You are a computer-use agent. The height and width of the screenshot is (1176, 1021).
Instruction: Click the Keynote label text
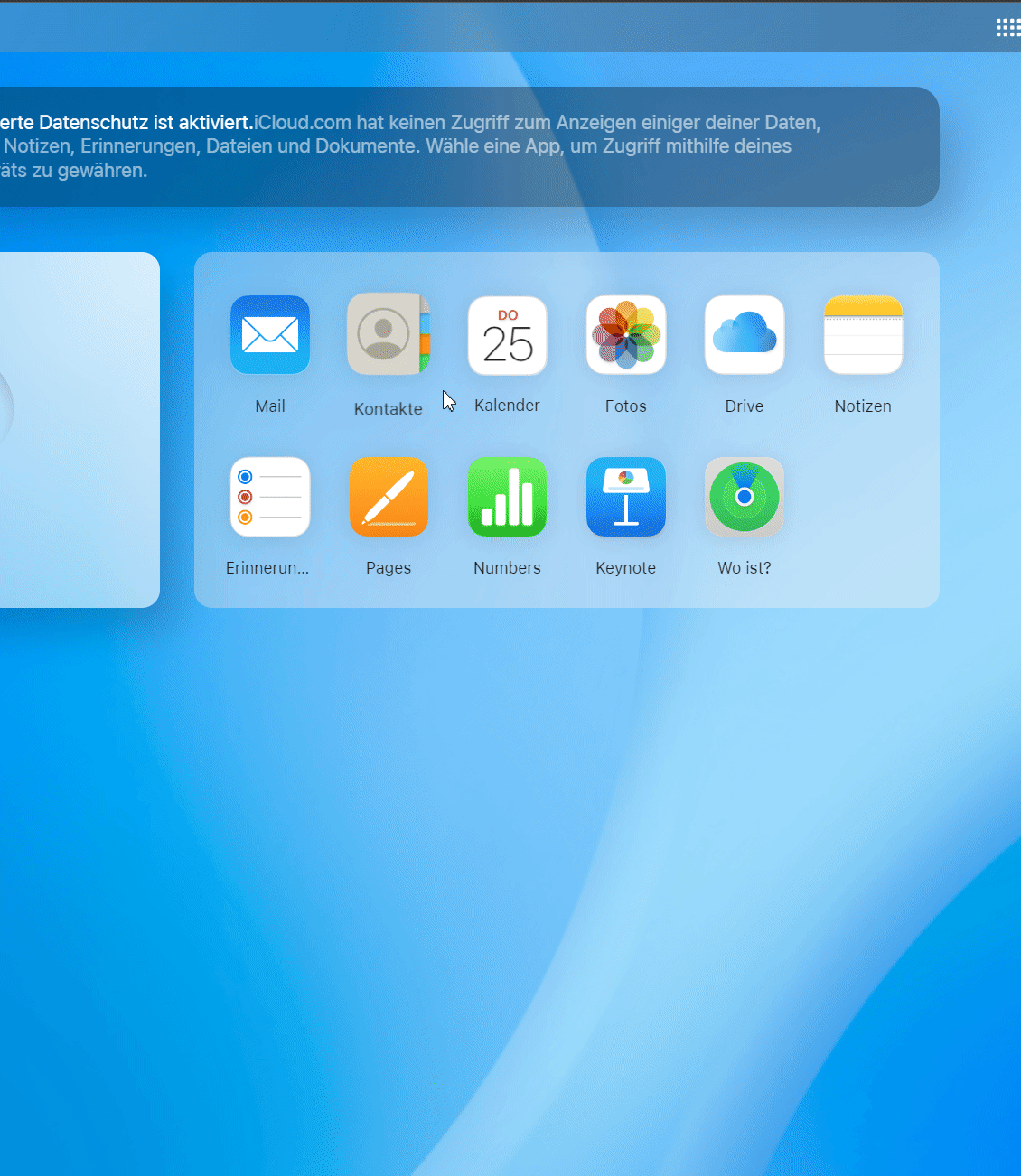pyautogui.click(x=626, y=568)
